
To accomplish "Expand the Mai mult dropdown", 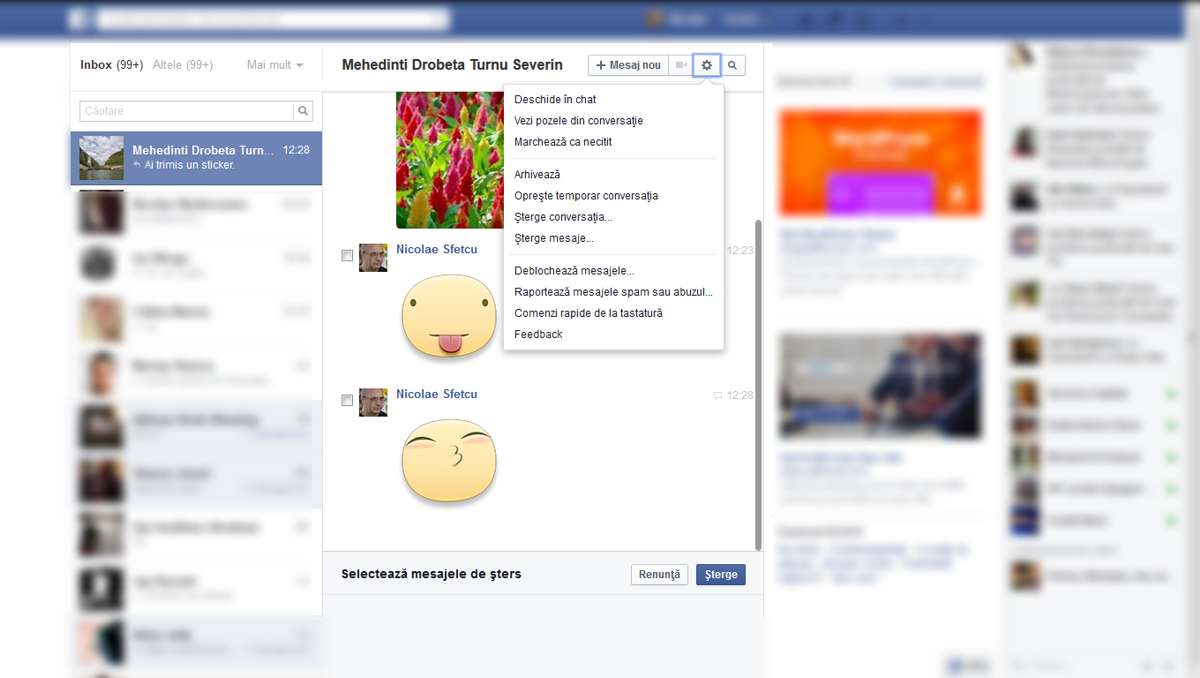I will click(275, 65).
